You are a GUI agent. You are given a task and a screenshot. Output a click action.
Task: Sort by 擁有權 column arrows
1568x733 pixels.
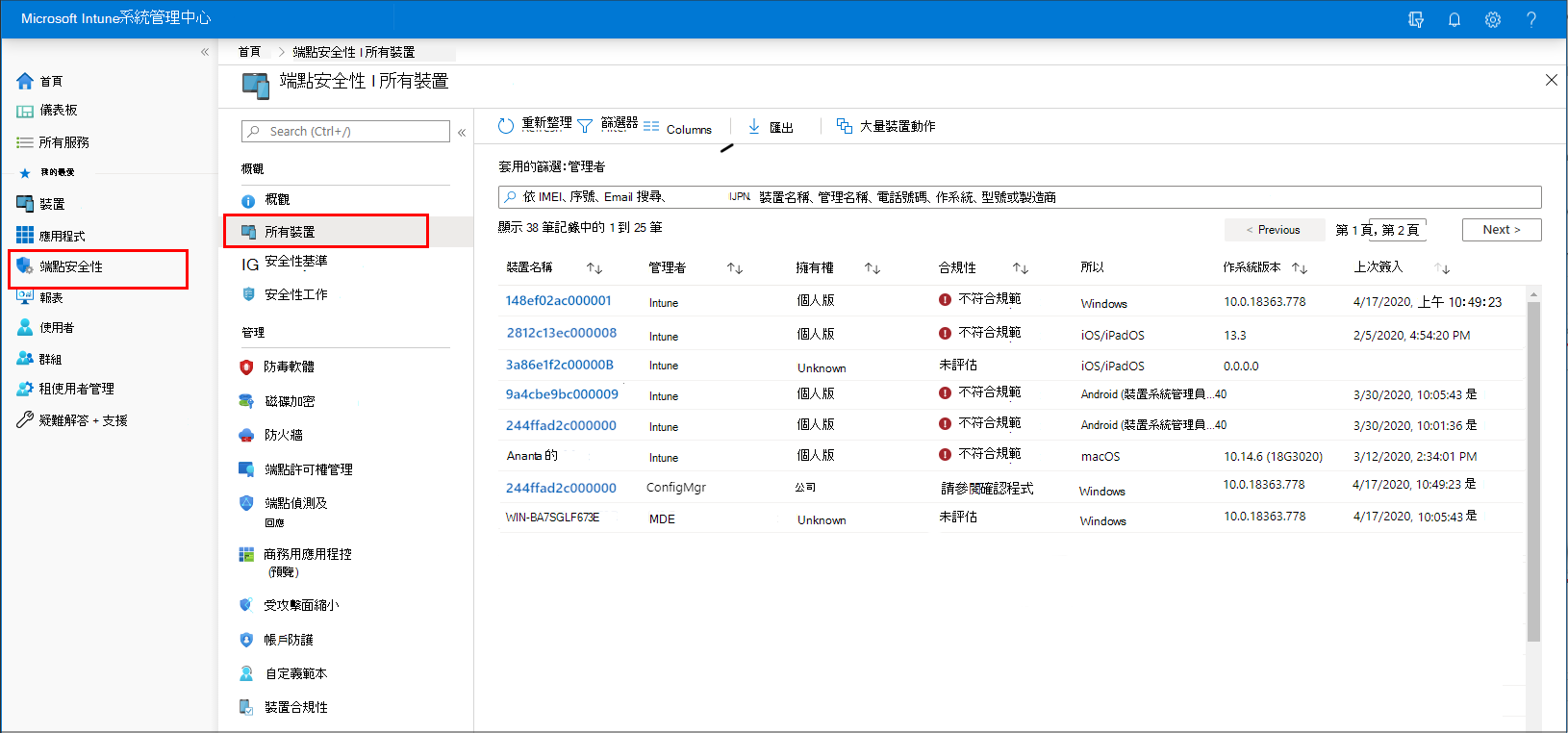coord(873,268)
